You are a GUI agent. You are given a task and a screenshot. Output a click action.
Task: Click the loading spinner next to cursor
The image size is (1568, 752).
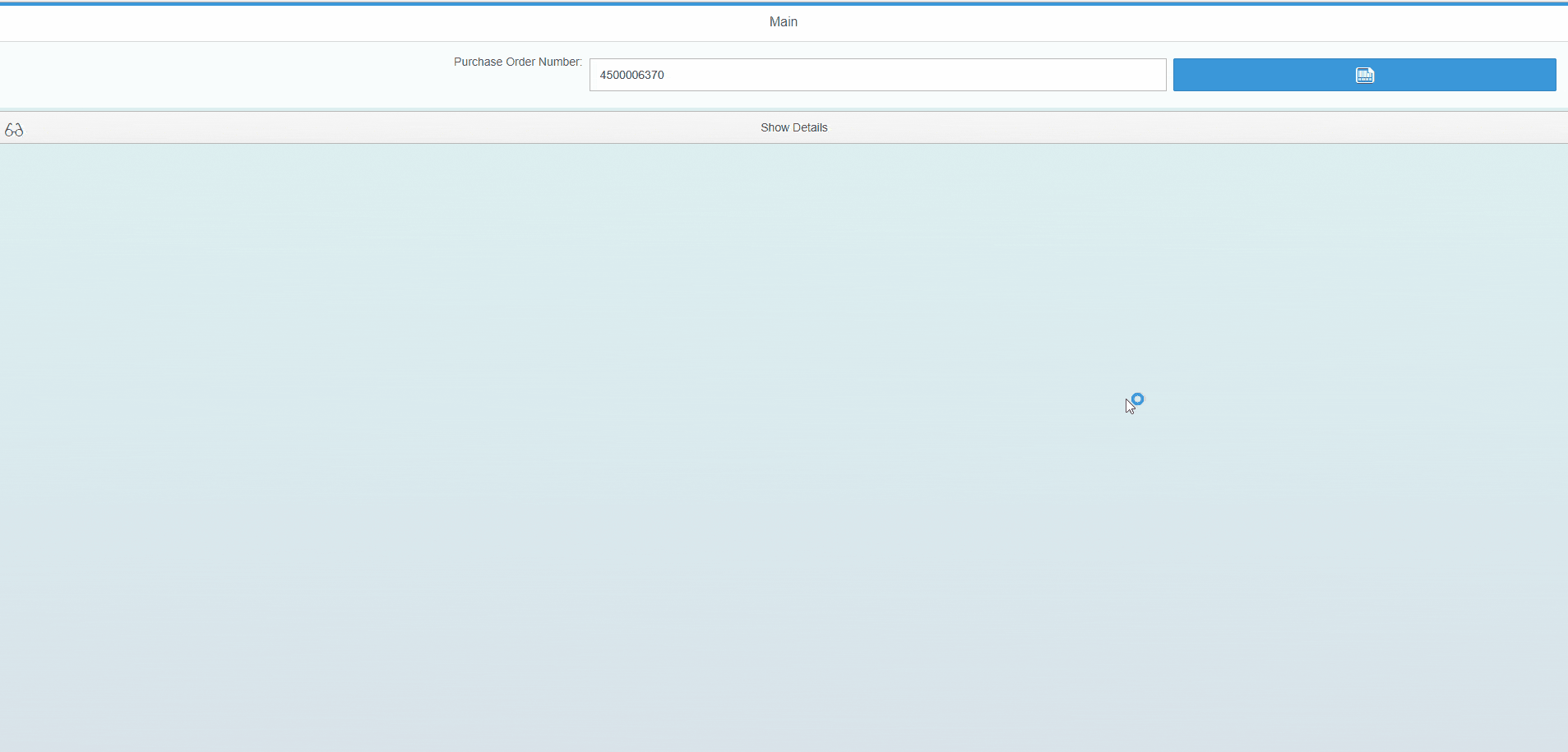click(1138, 399)
